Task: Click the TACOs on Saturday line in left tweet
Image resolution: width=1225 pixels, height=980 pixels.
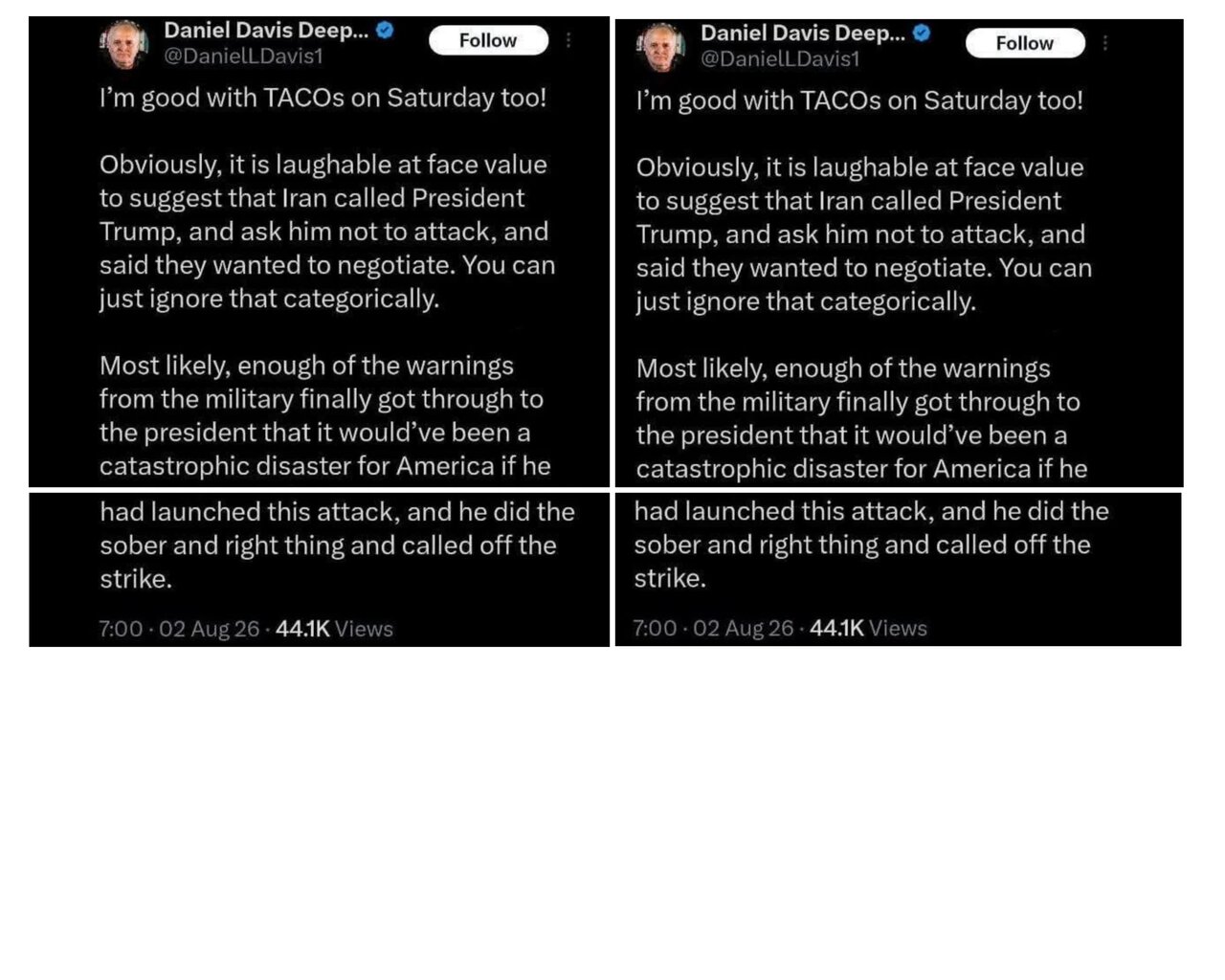Action: click(323, 99)
